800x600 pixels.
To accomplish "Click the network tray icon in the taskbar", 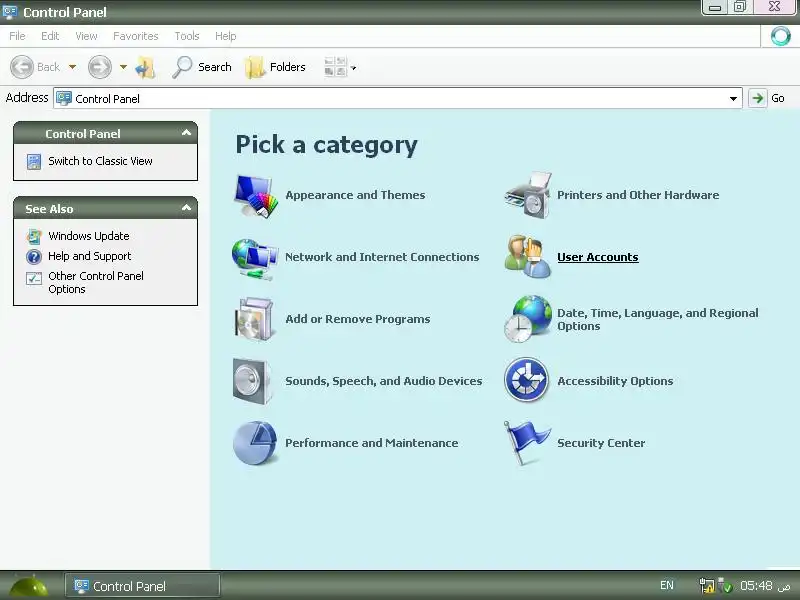I will click(x=707, y=585).
